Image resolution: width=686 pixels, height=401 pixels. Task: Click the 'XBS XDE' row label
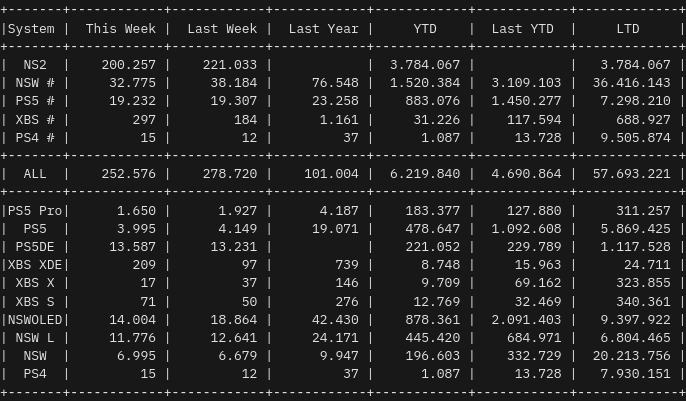pyautogui.click(x=35, y=265)
